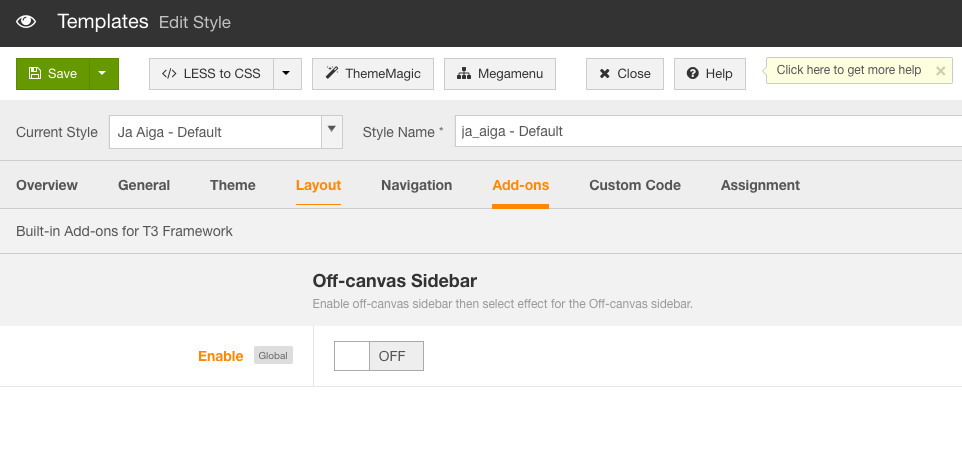This screenshot has height=454, width=962.
Task: Open the Assignment tab
Action: [x=760, y=185]
